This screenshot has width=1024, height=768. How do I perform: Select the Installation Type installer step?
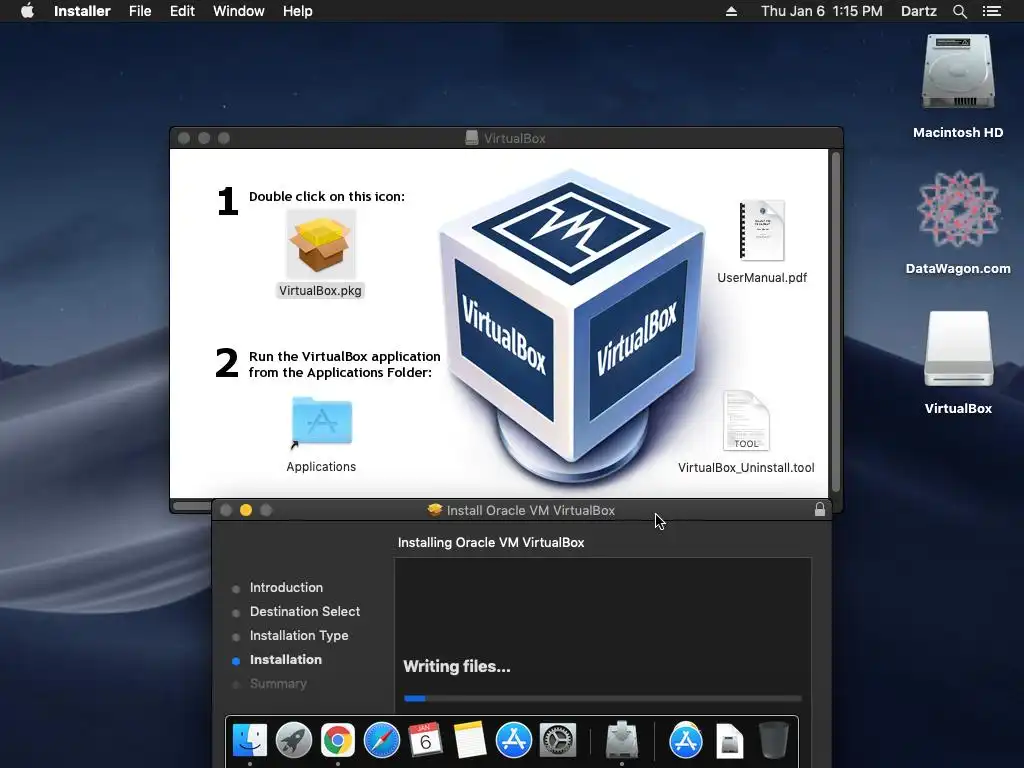click(x=299, y=635)
